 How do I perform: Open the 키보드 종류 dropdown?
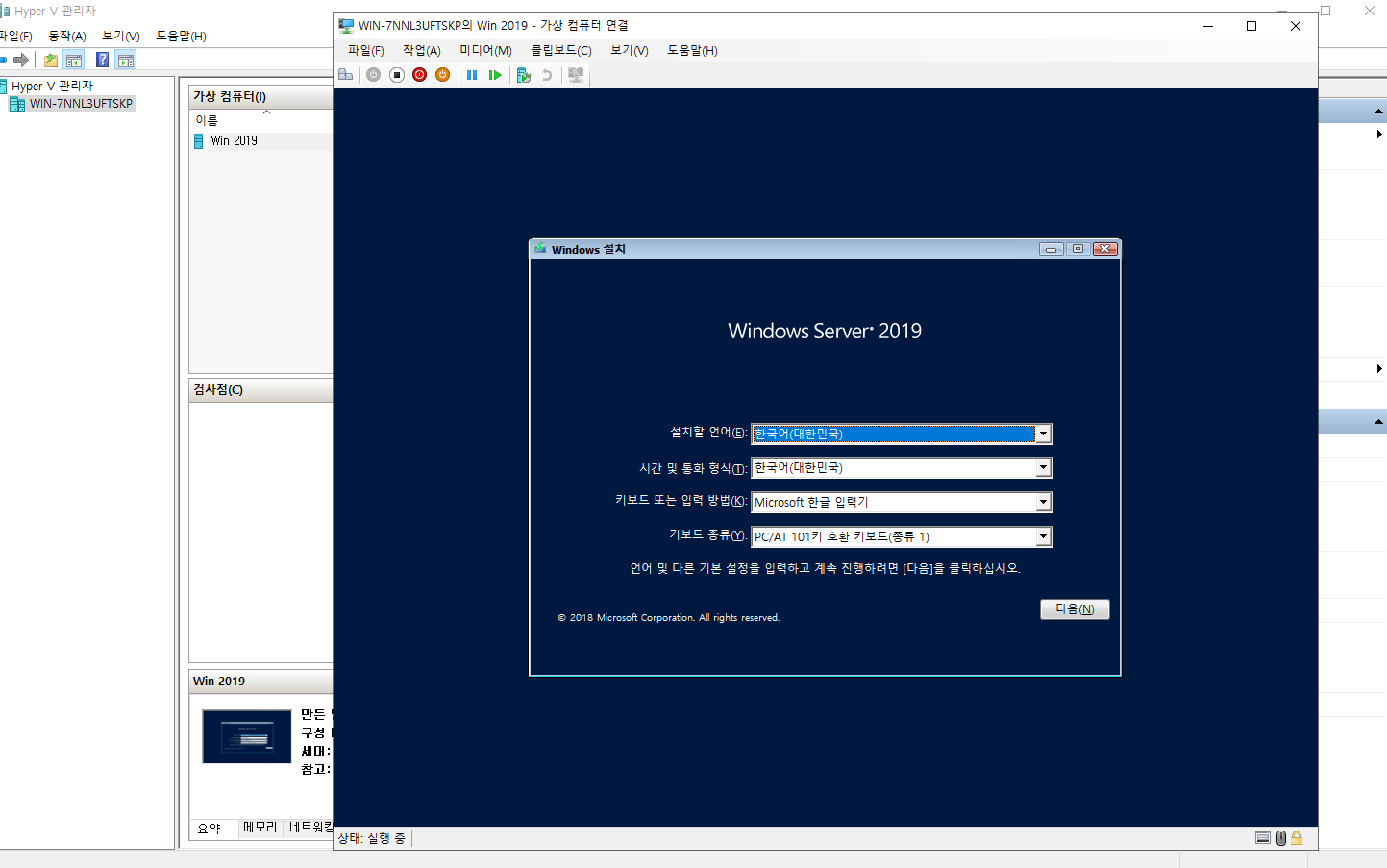click(1043, 537)
